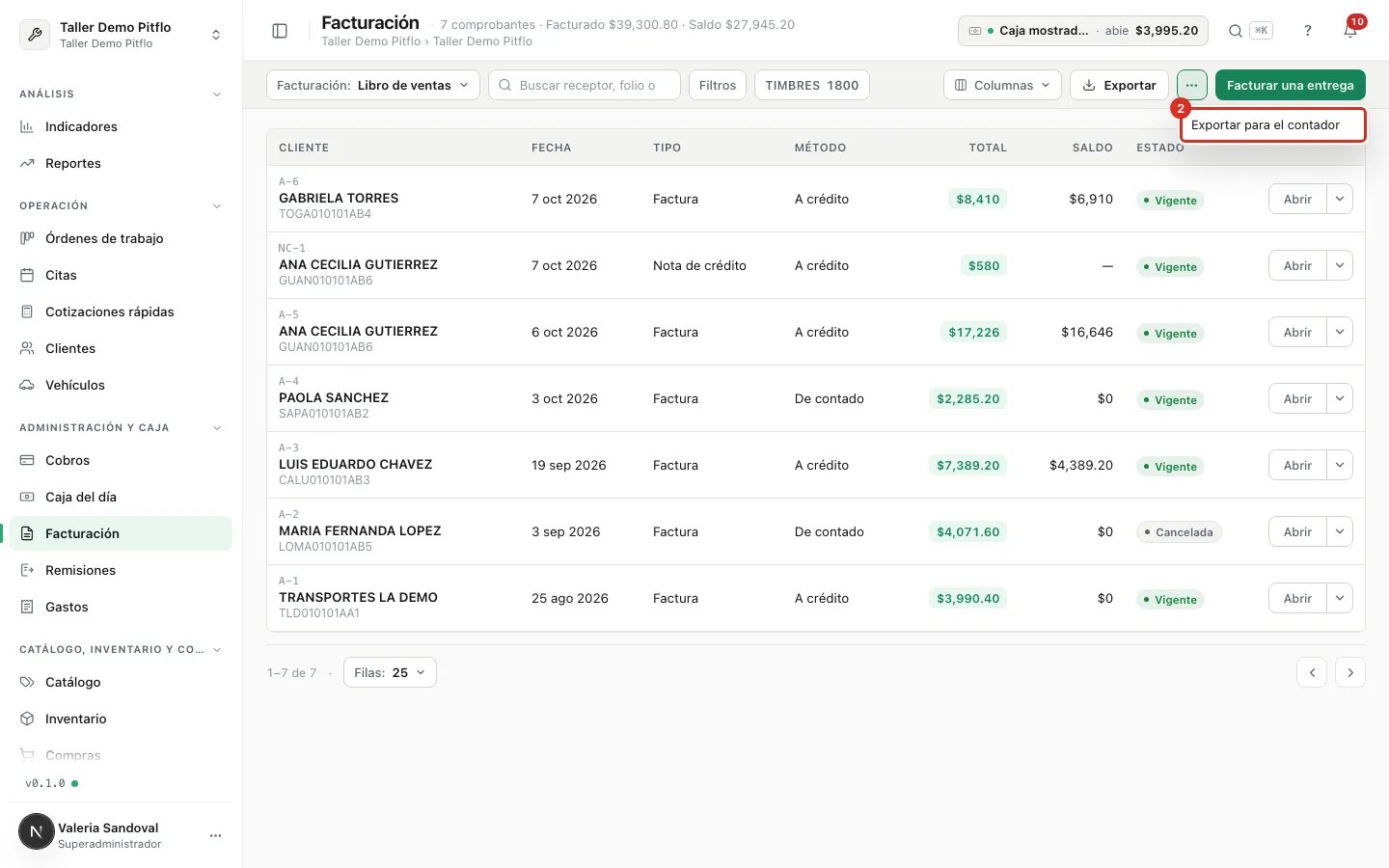The width and height of the screenshot is (1389, 868).
Task: Click the Exportar button
Action: tap(1119, 85)
